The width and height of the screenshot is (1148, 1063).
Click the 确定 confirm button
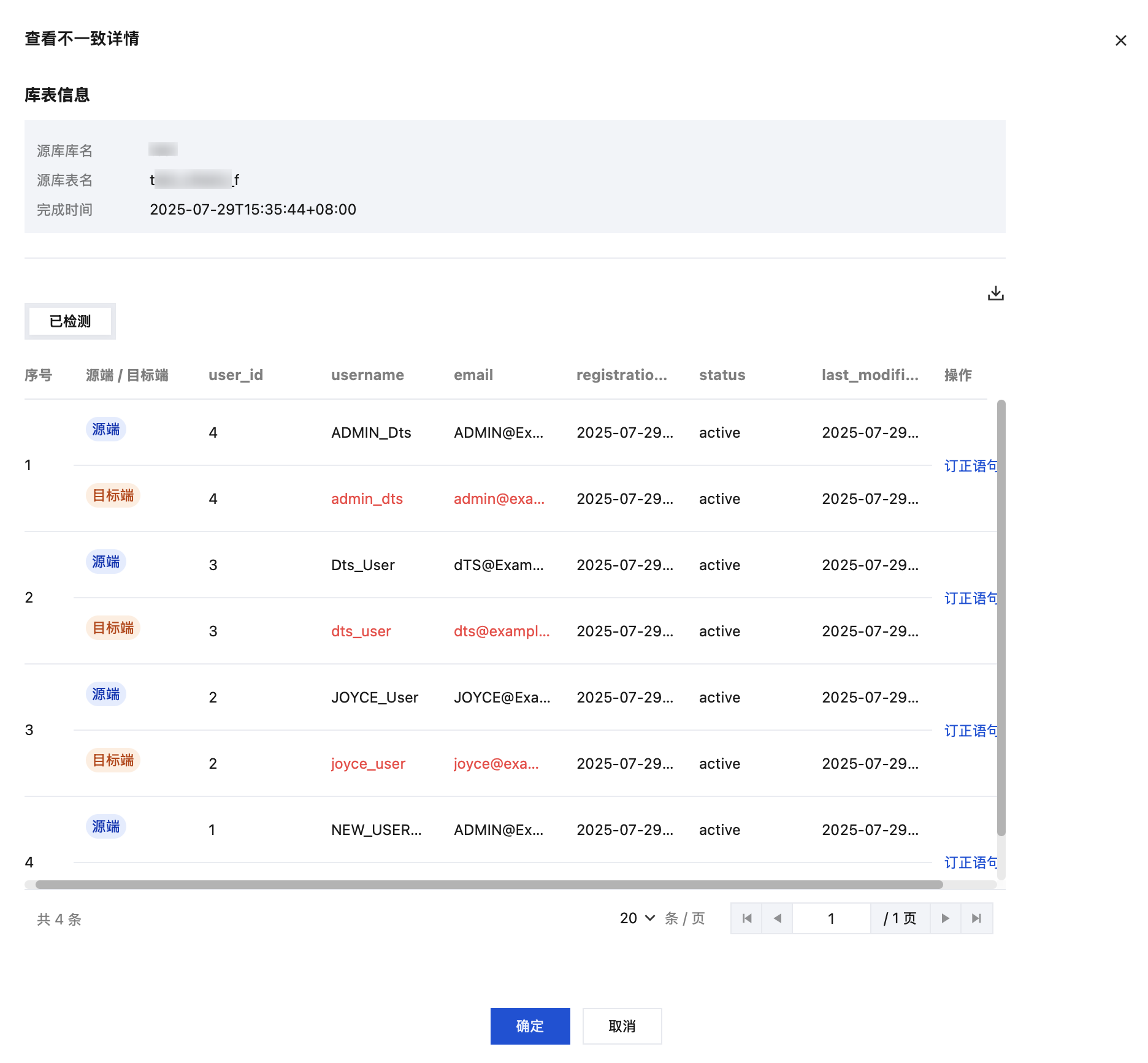coord(530,1026)
